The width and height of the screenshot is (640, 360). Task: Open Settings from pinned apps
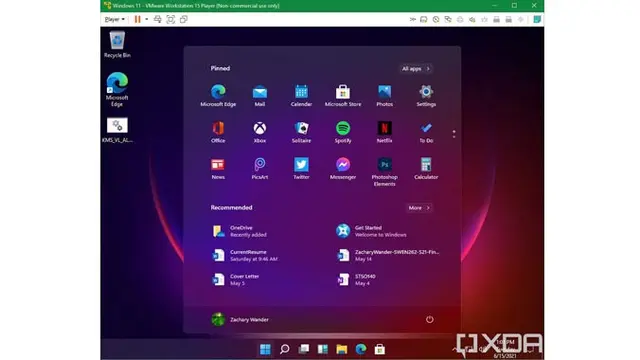(426, 96)
